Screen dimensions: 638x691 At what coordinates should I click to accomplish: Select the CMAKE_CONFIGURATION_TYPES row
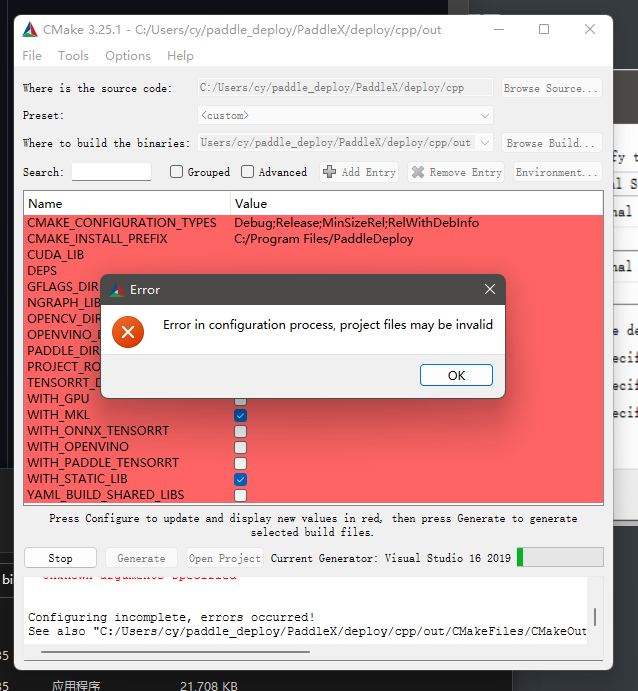point(313,223)
